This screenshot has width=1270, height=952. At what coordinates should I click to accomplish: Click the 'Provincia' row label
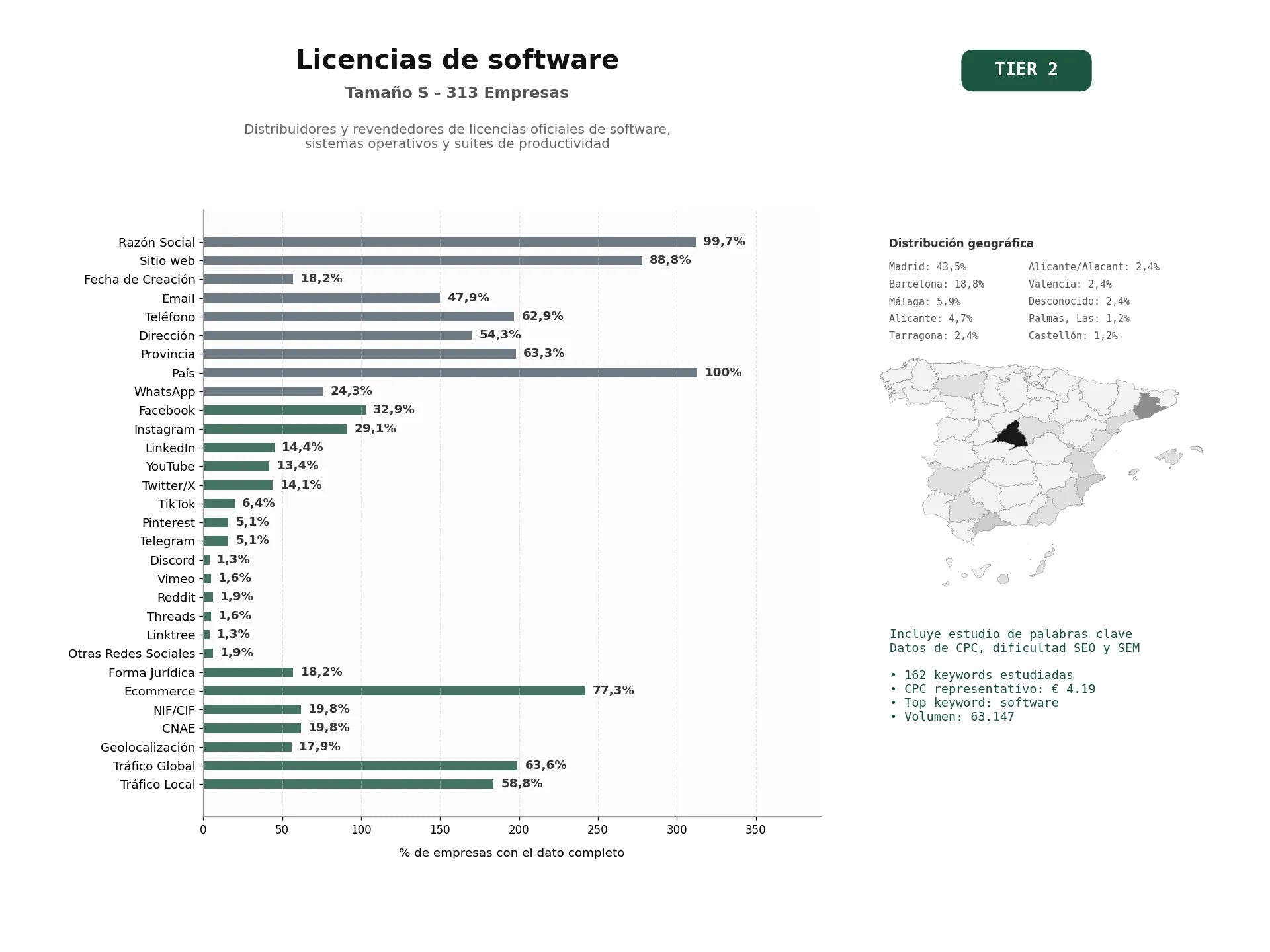coord(168,354)
